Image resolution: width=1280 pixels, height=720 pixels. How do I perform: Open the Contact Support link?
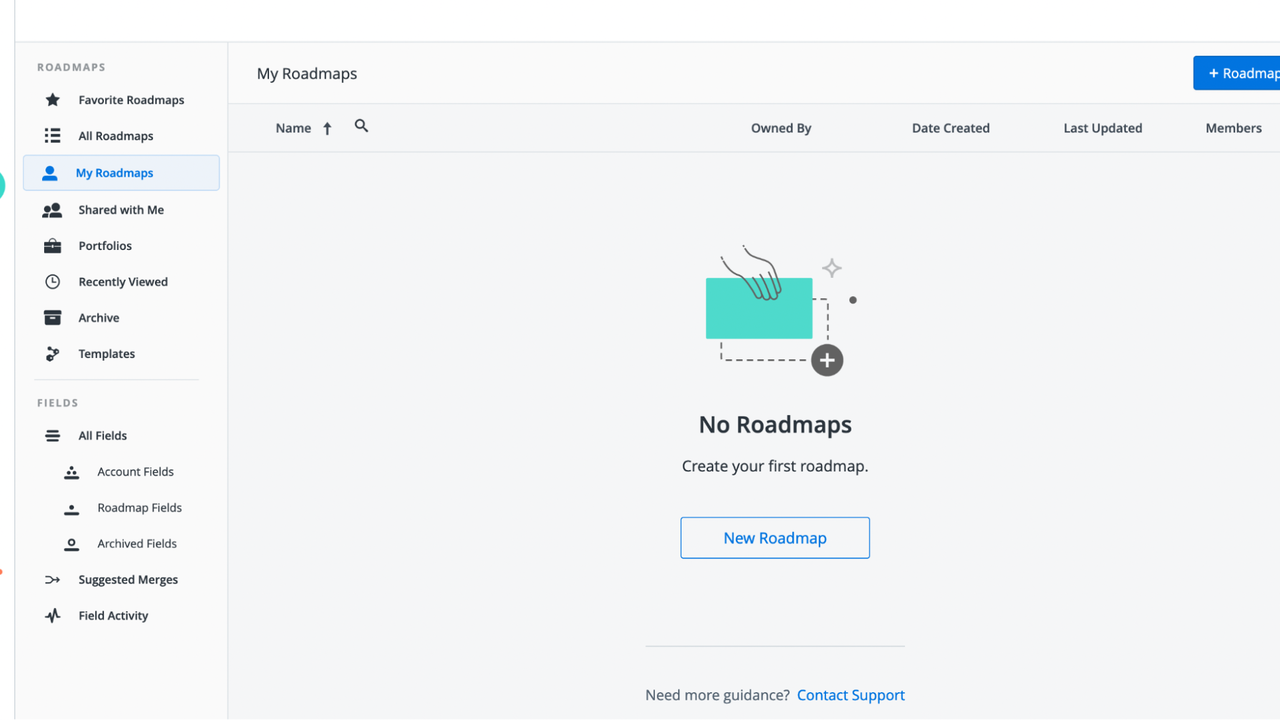[x=850, y=694]
